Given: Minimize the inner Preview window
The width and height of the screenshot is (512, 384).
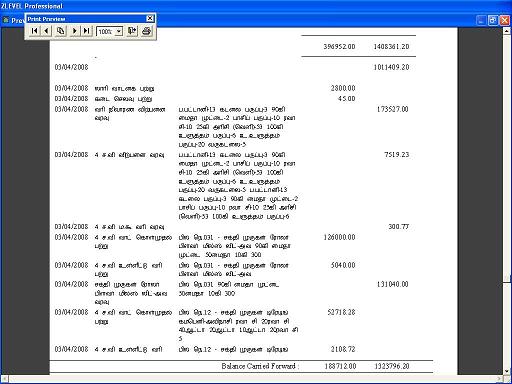Looking at the screenshot, I should pos(481,20).
